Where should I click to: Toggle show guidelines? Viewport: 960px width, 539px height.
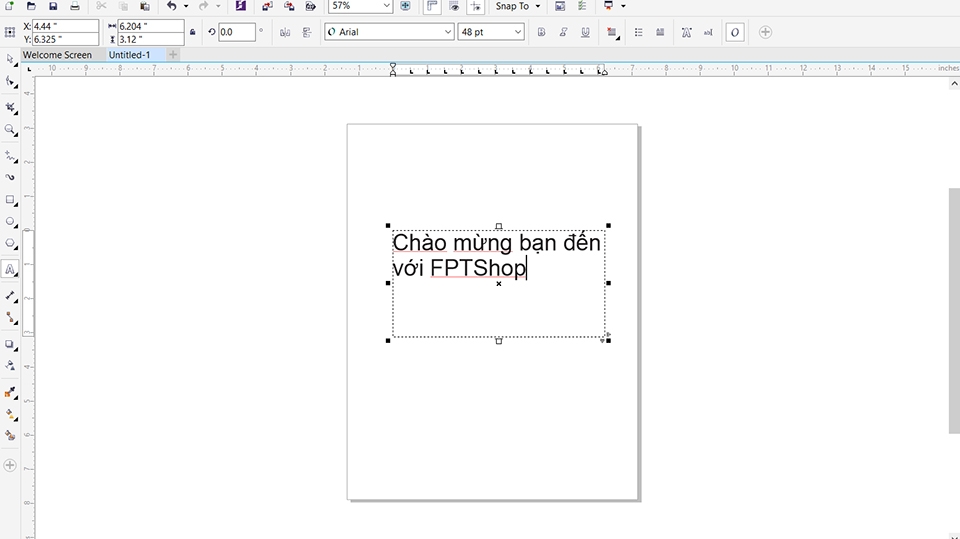(476, 6)
